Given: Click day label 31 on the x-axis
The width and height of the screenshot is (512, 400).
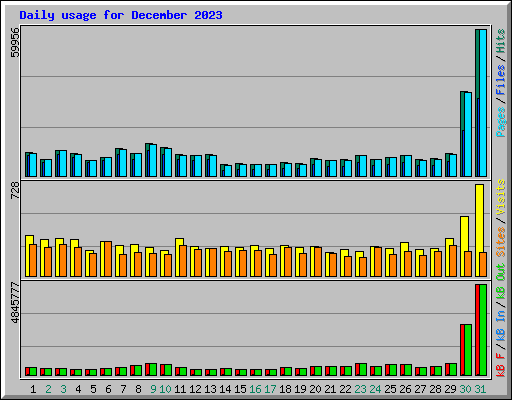Looking at the screenshot, I should (x=480, y=389).
